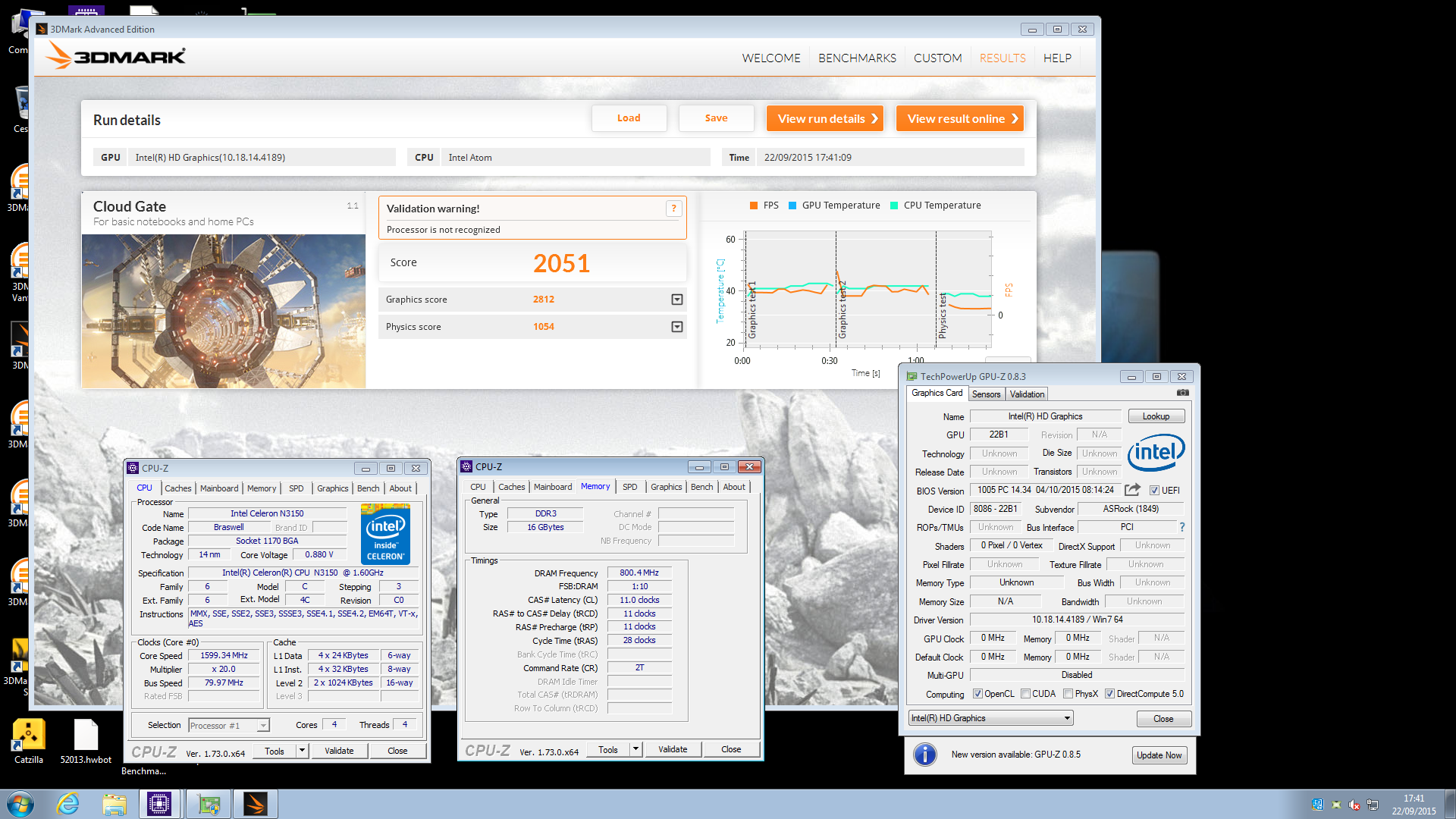Switch to the Sensors tab in GPU-Z
The height and width of the screenshot is (819, 1456).
(986, 394)
